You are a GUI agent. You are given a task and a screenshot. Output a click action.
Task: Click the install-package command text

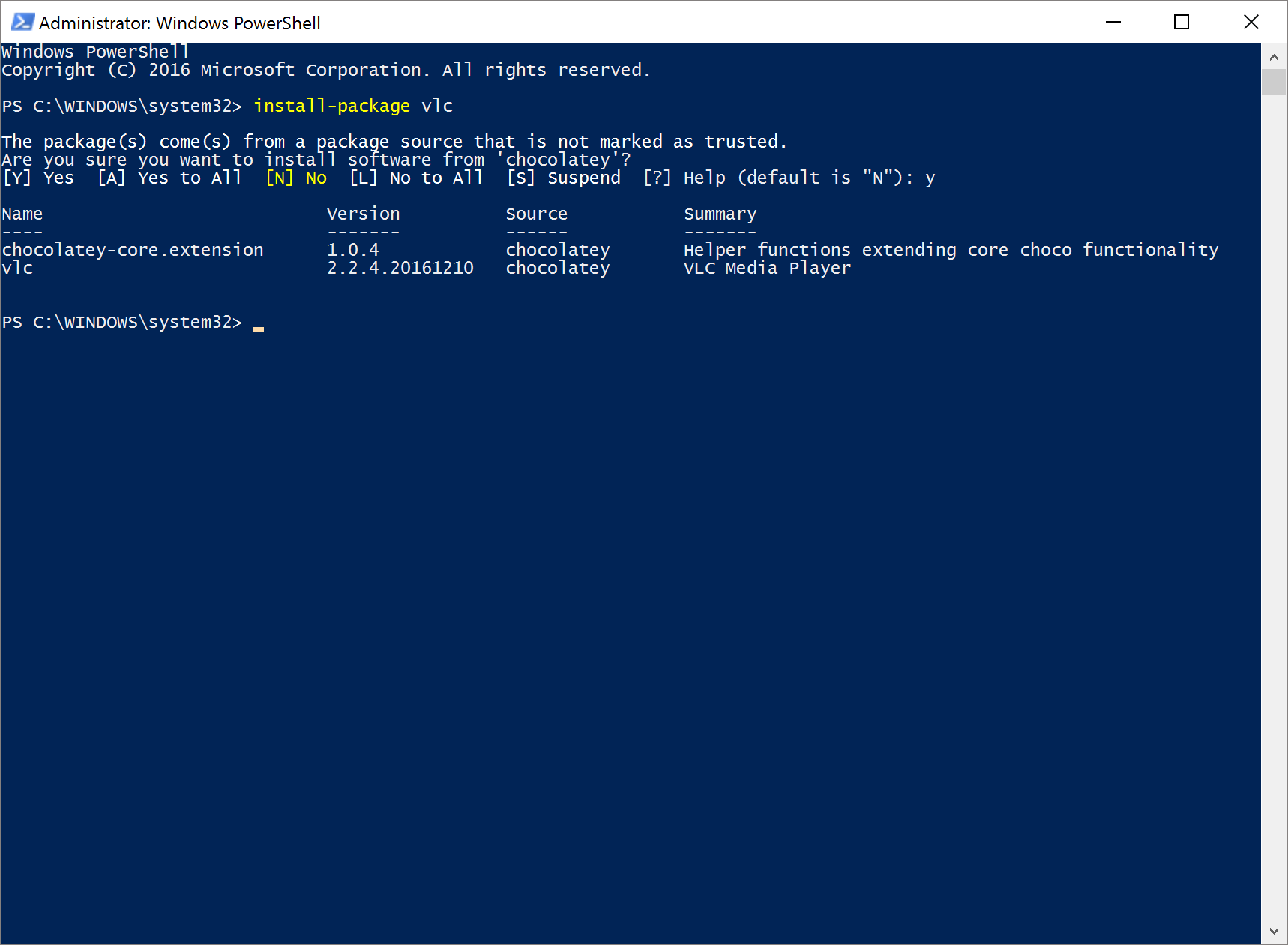[331, 106]
